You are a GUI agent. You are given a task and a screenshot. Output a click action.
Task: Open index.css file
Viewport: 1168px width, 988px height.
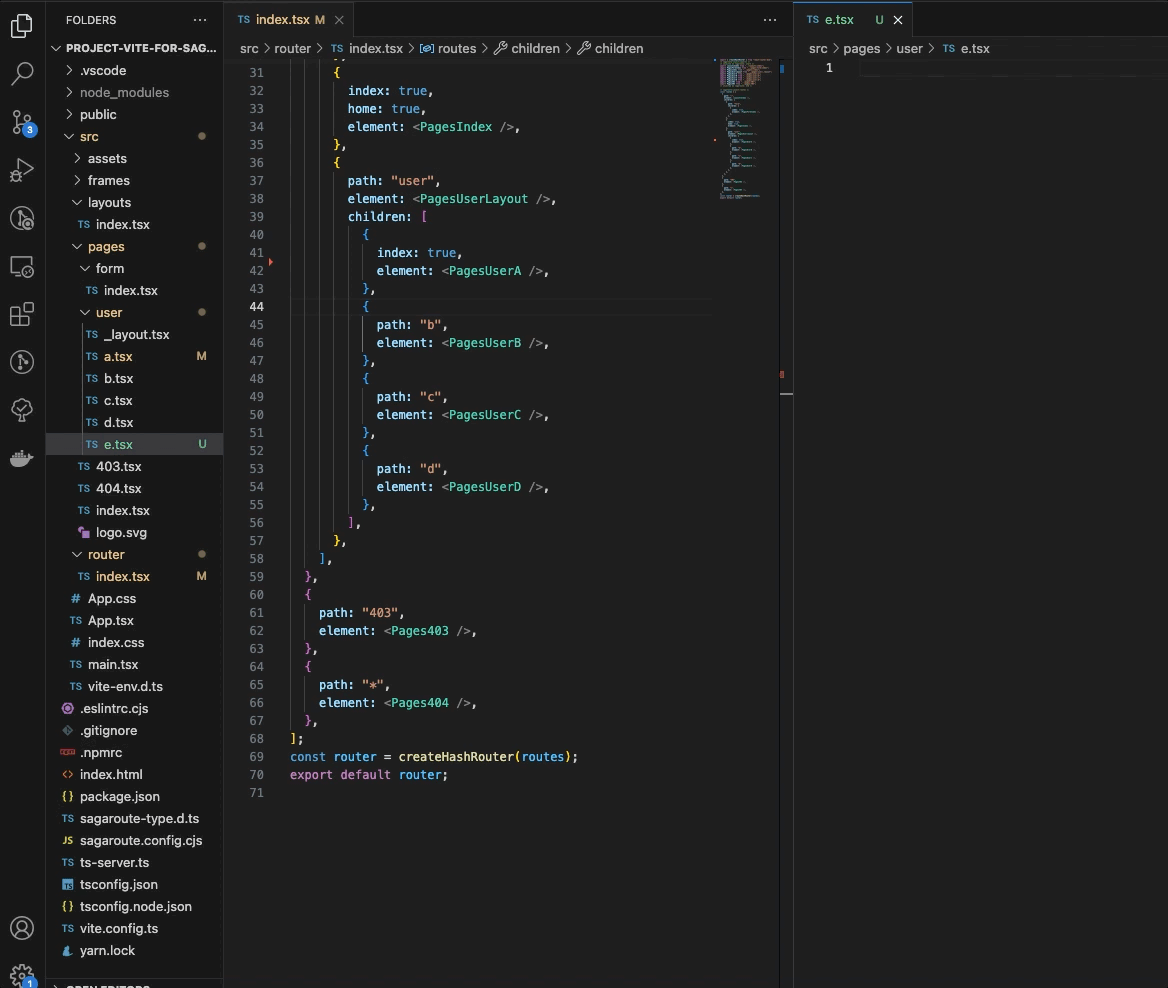click(x=134, y=642)
